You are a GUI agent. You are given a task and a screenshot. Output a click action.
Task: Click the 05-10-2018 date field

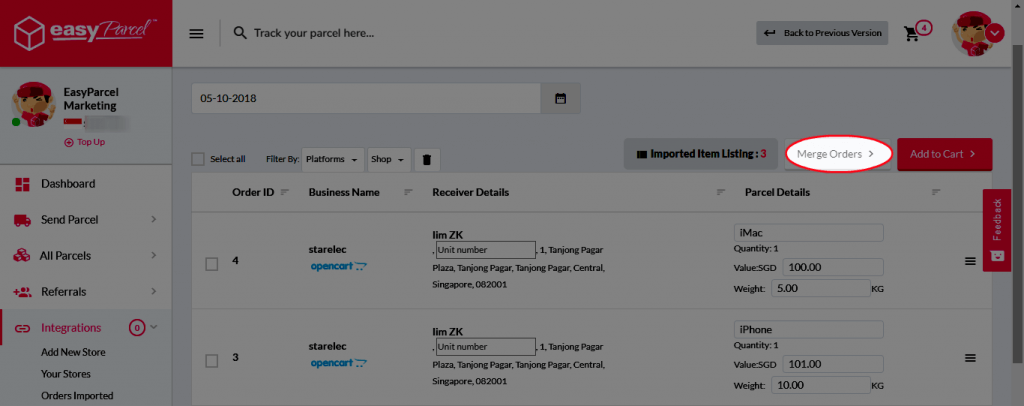click(366, 99)
